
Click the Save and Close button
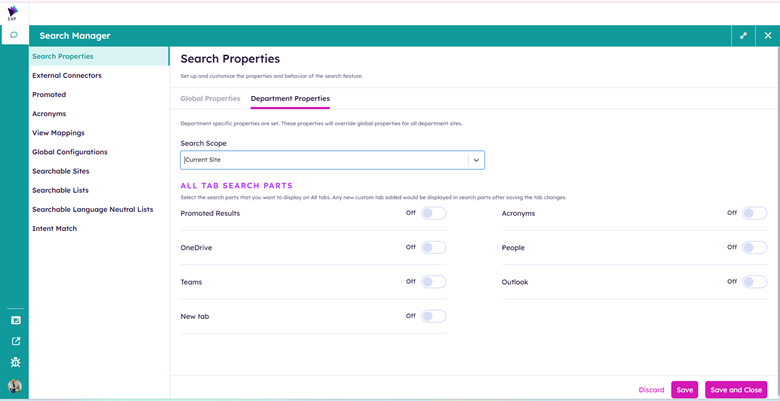736,390
